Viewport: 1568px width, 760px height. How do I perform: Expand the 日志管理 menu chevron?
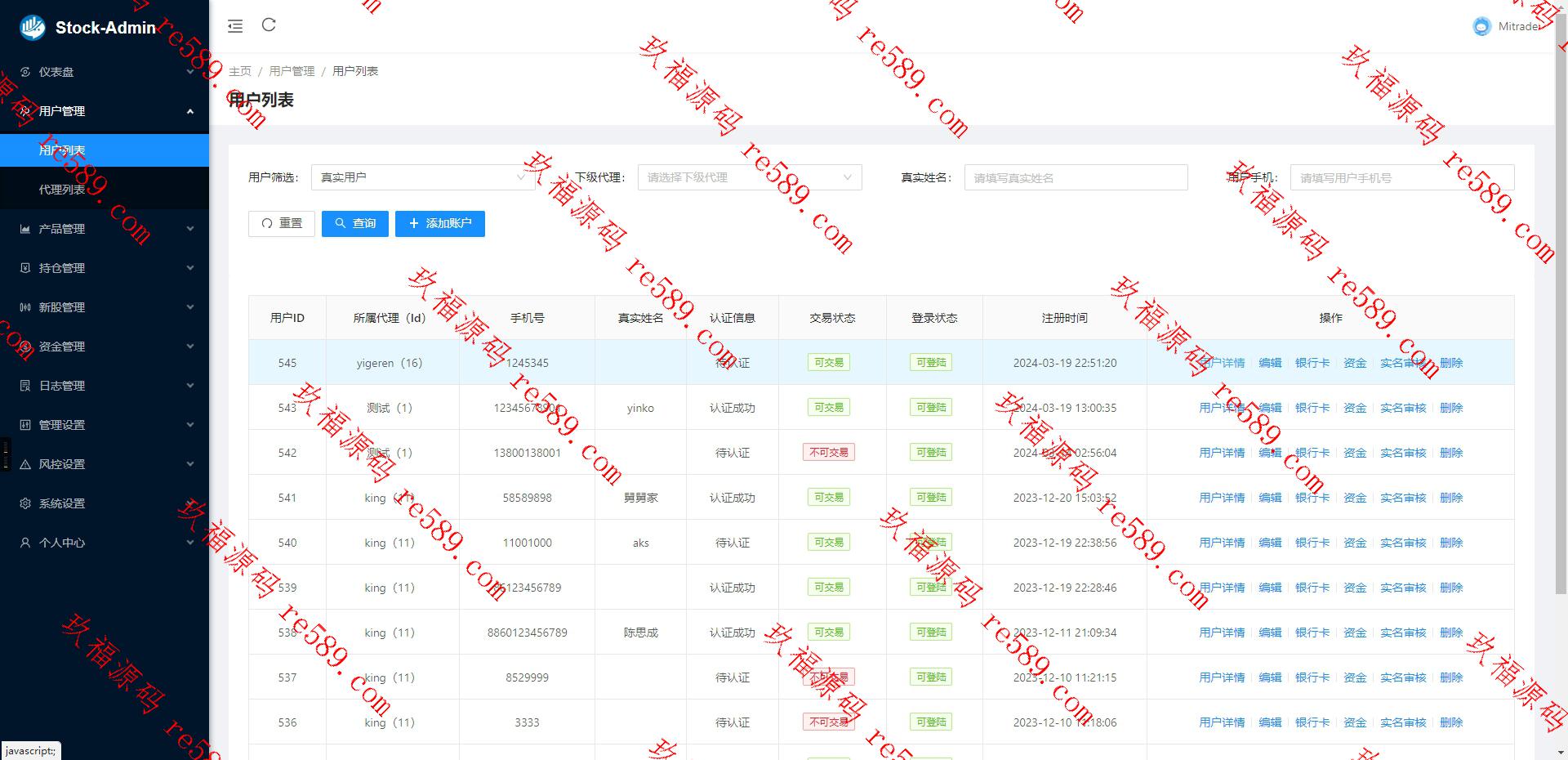click(x=190, y=386)
